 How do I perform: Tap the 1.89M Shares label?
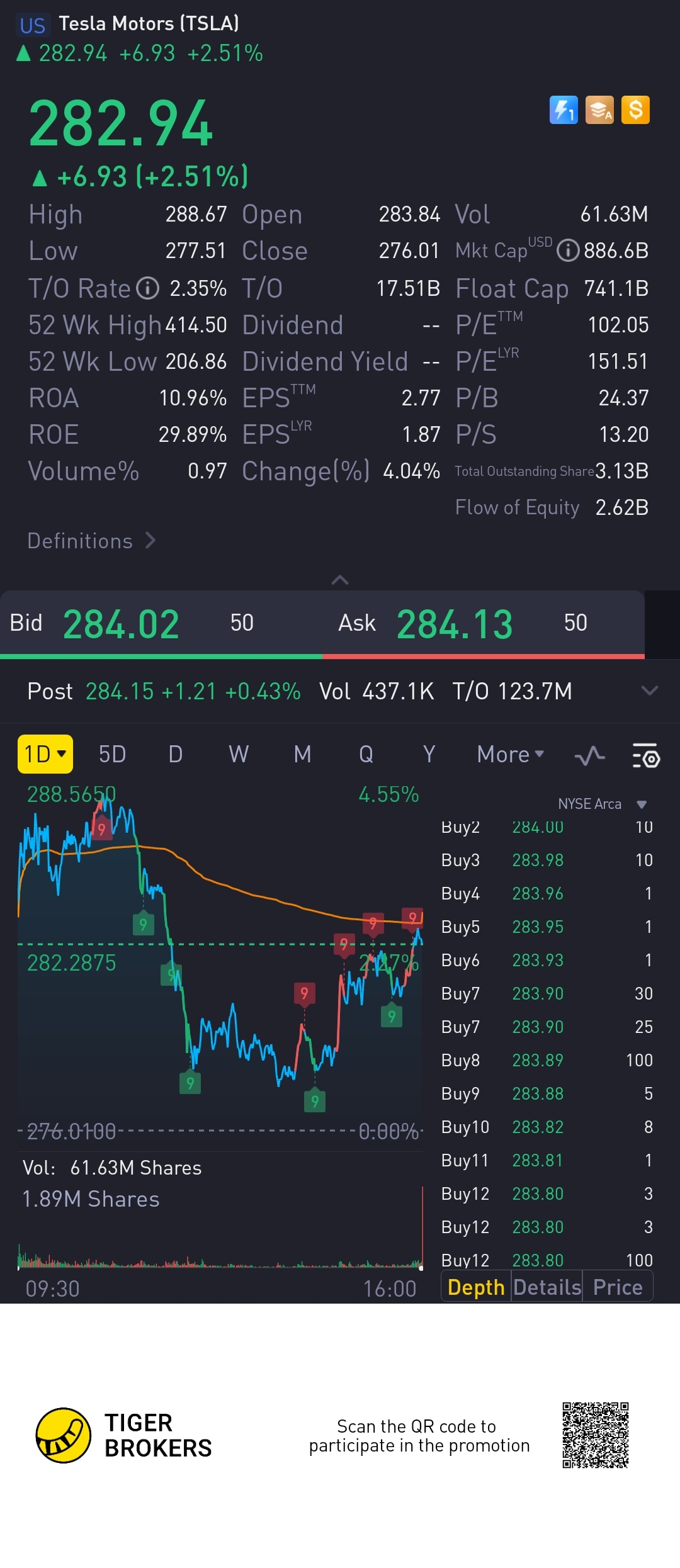(91, 1199)
